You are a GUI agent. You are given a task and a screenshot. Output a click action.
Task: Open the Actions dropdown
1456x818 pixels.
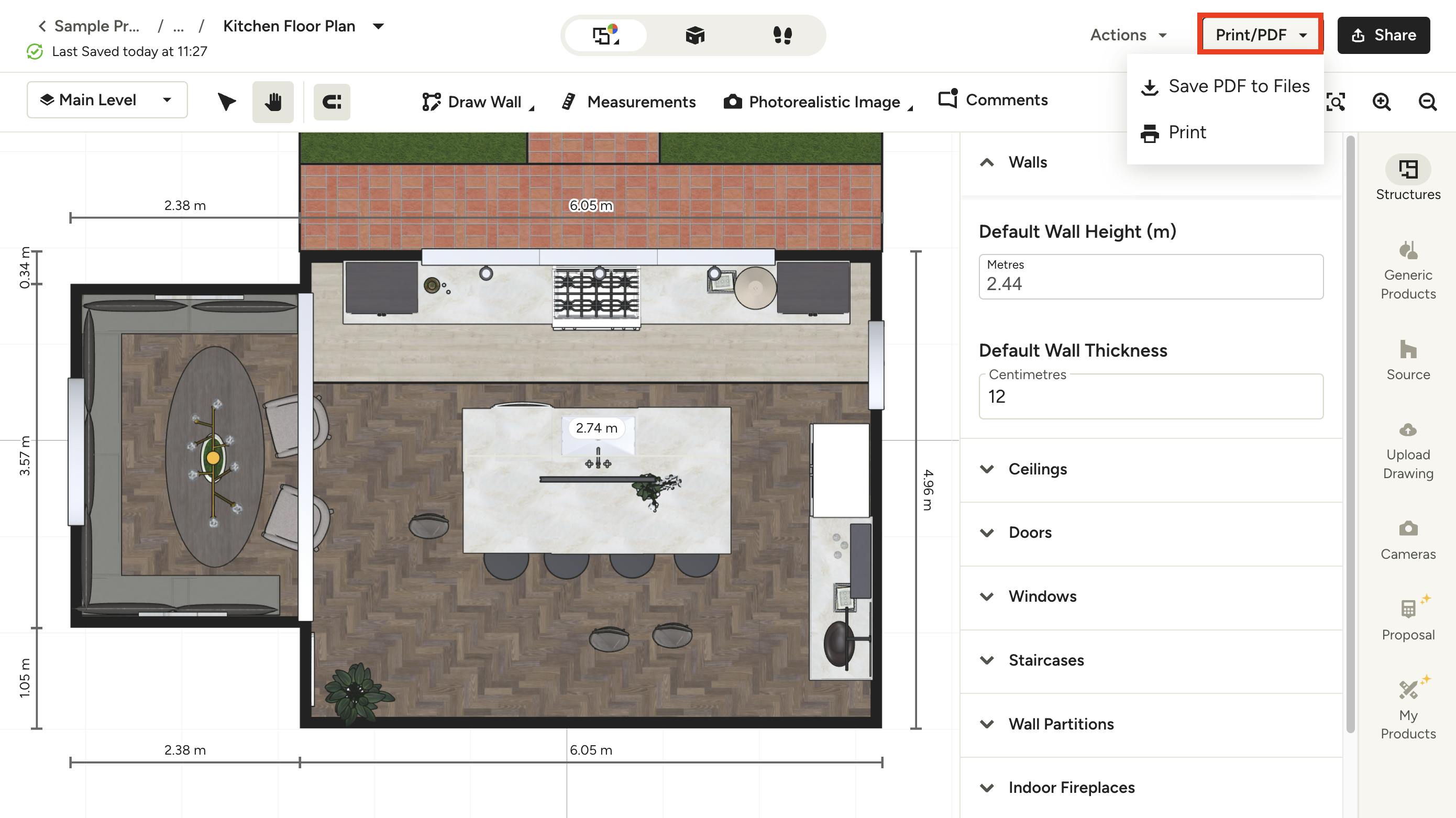(1128, 35)
